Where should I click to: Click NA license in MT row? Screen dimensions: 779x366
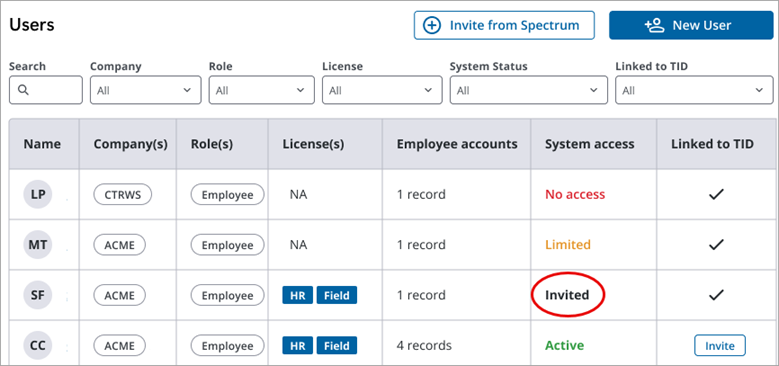tap(298, 245)
